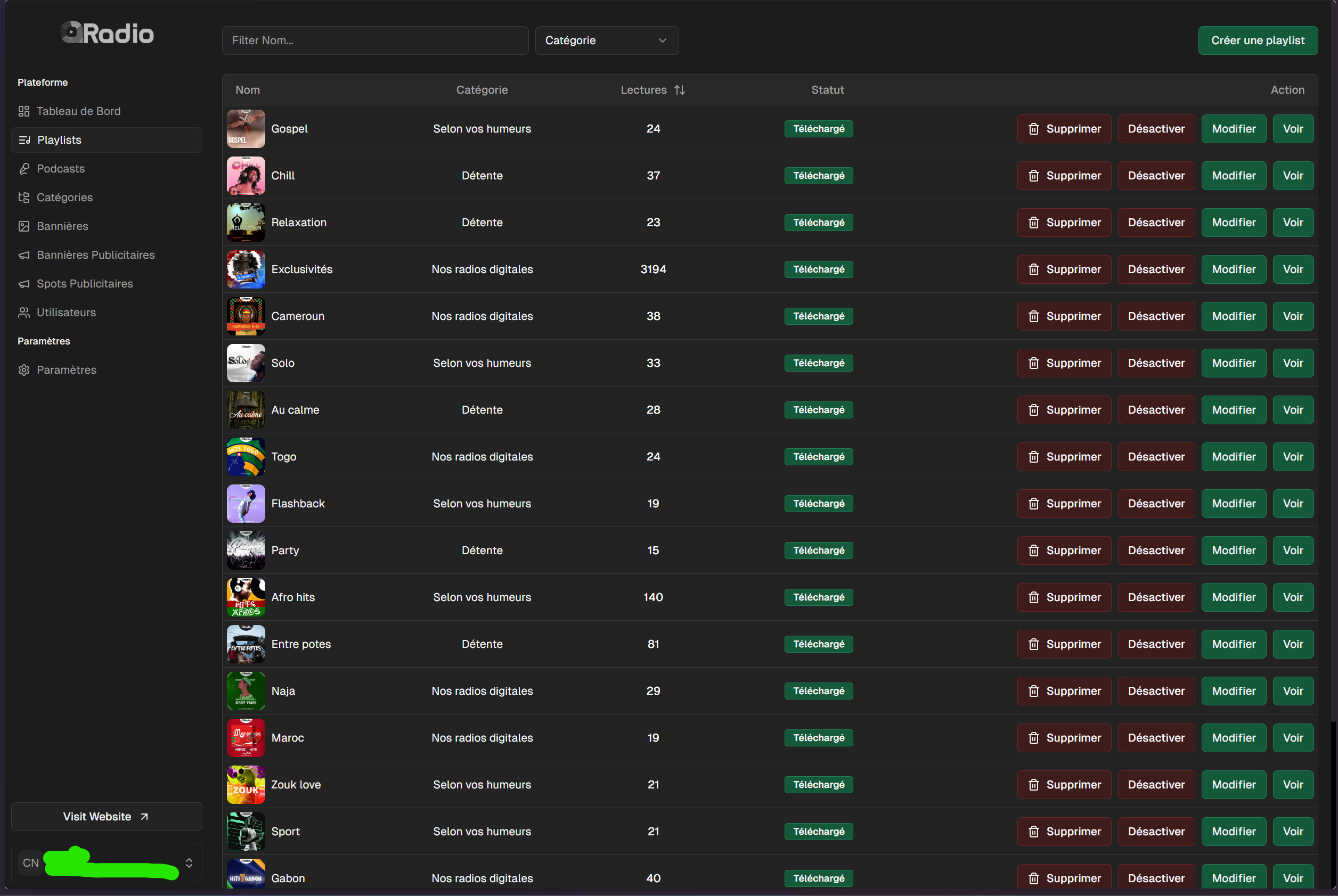Open the aRadio logo menu
1338x896 pixels.
point(107,32)
